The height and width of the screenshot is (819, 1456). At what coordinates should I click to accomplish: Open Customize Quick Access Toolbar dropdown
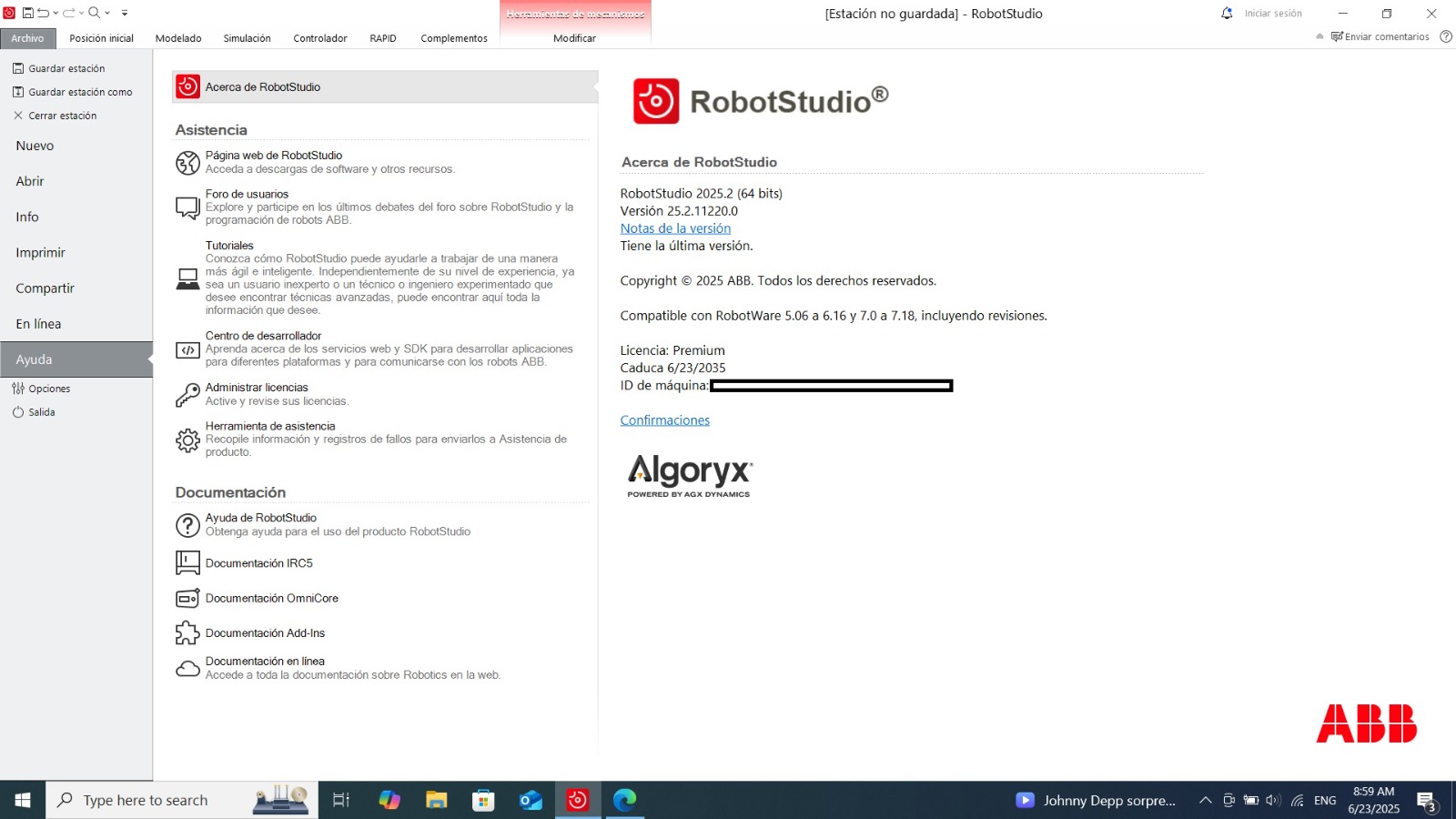coord(125,13)
